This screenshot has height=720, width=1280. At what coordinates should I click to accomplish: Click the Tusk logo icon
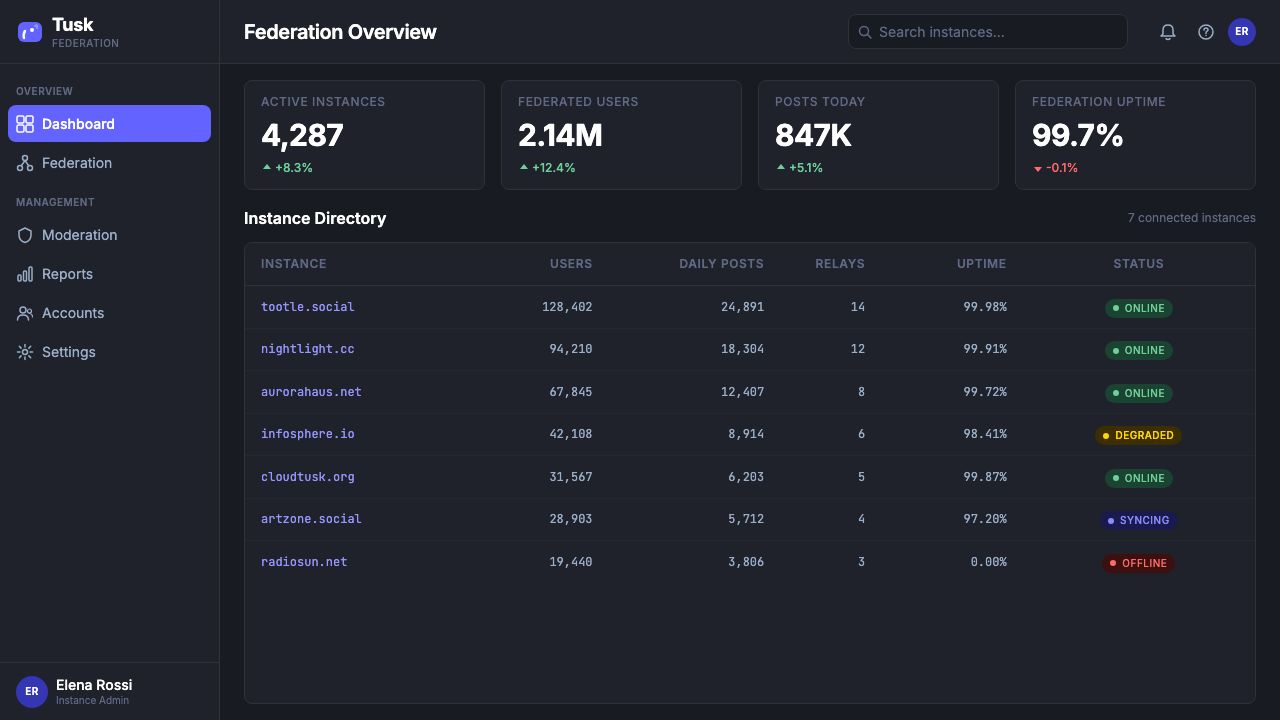30,32
